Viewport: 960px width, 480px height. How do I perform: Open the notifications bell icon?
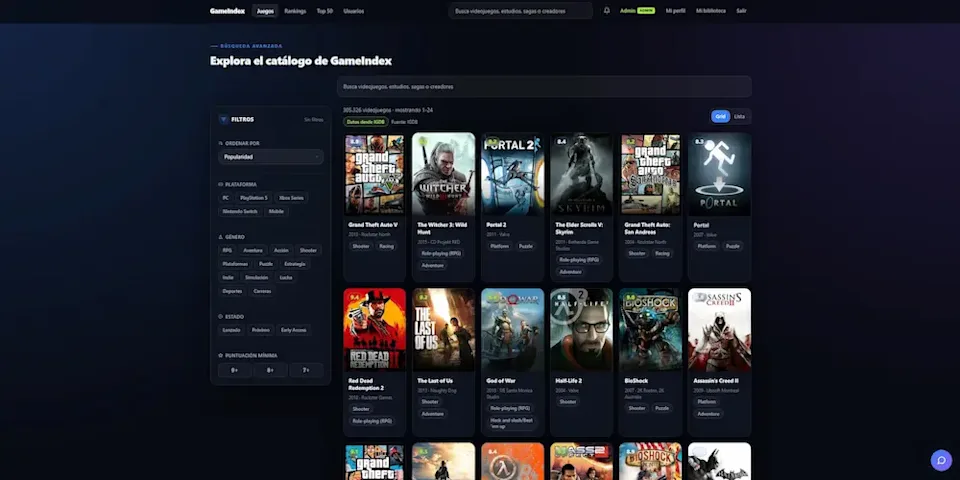pos(607,10)
